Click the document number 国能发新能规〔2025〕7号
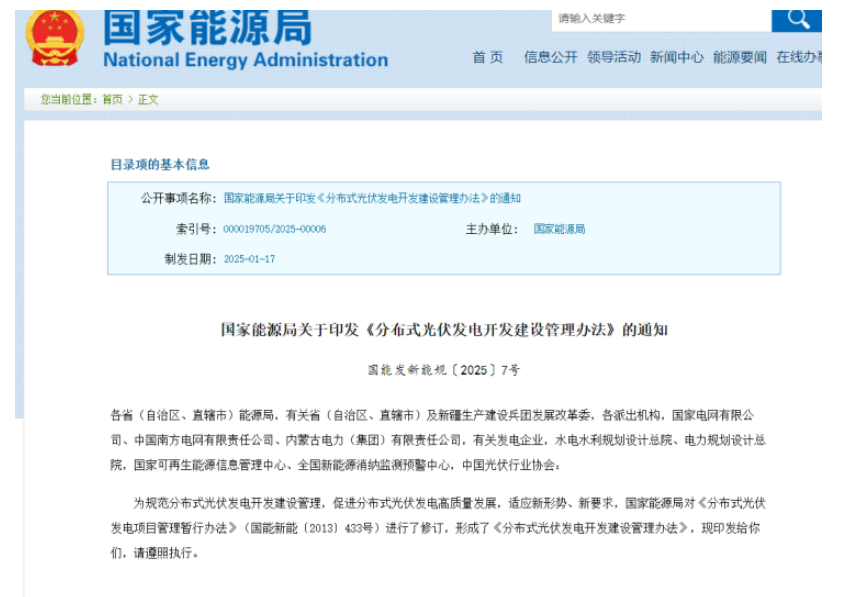The image size is (844, 597). [x=444, y=370]
